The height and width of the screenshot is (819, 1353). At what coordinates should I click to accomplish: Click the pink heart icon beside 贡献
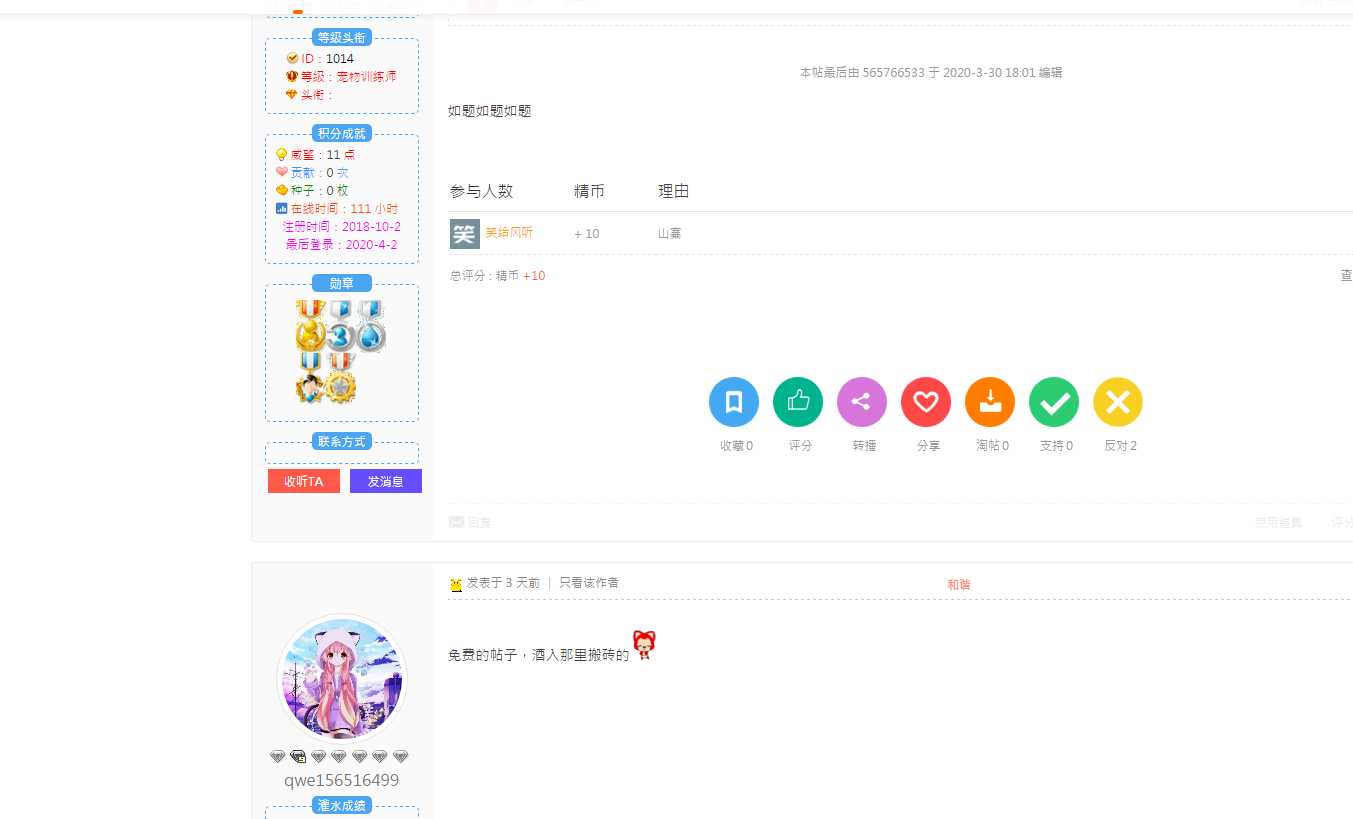(x=282, y=172)
